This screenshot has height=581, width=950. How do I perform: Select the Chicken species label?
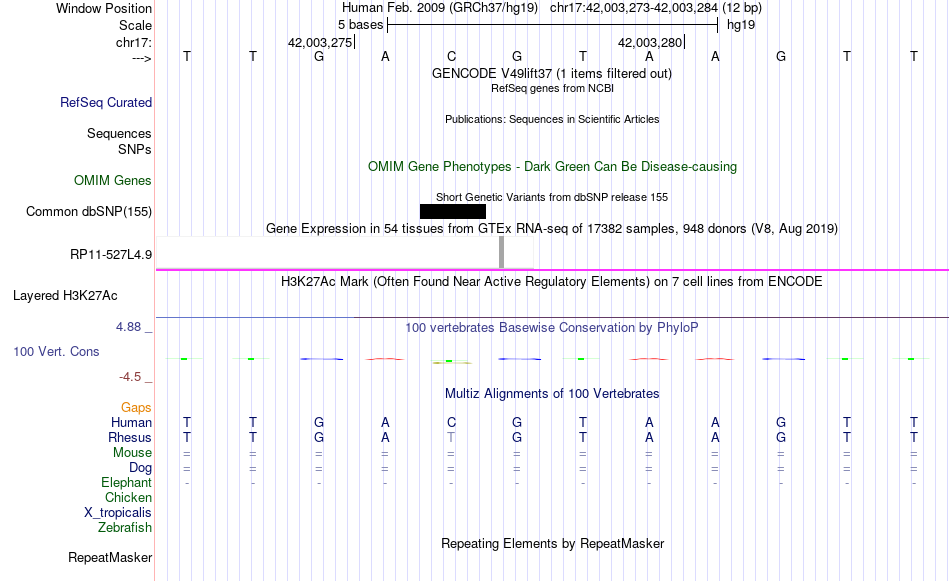click(128, 497)
